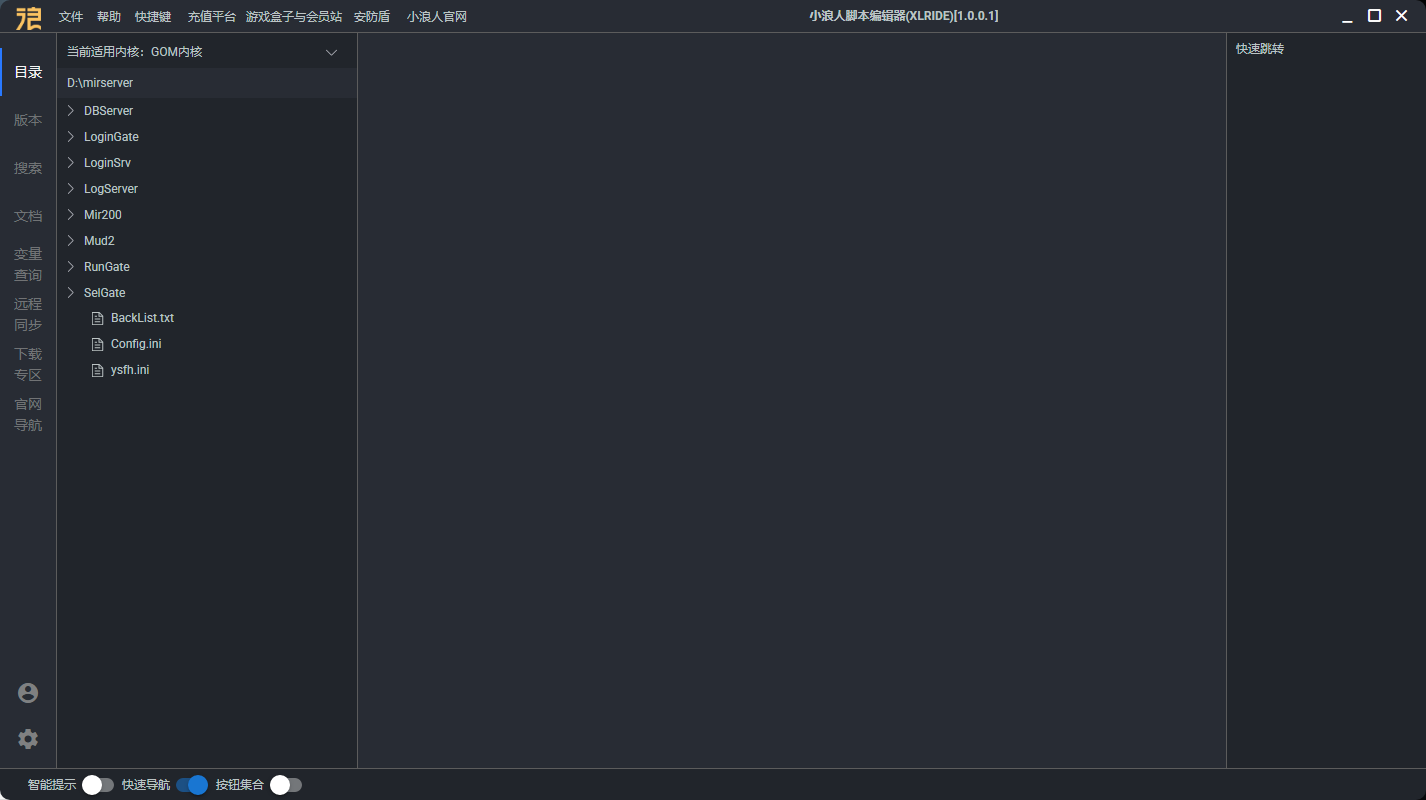Viewport: 1426px width, 800px height.
Task: Open the GOM内核 kernel selection dropdown
Action: click(x=331, y=51)
